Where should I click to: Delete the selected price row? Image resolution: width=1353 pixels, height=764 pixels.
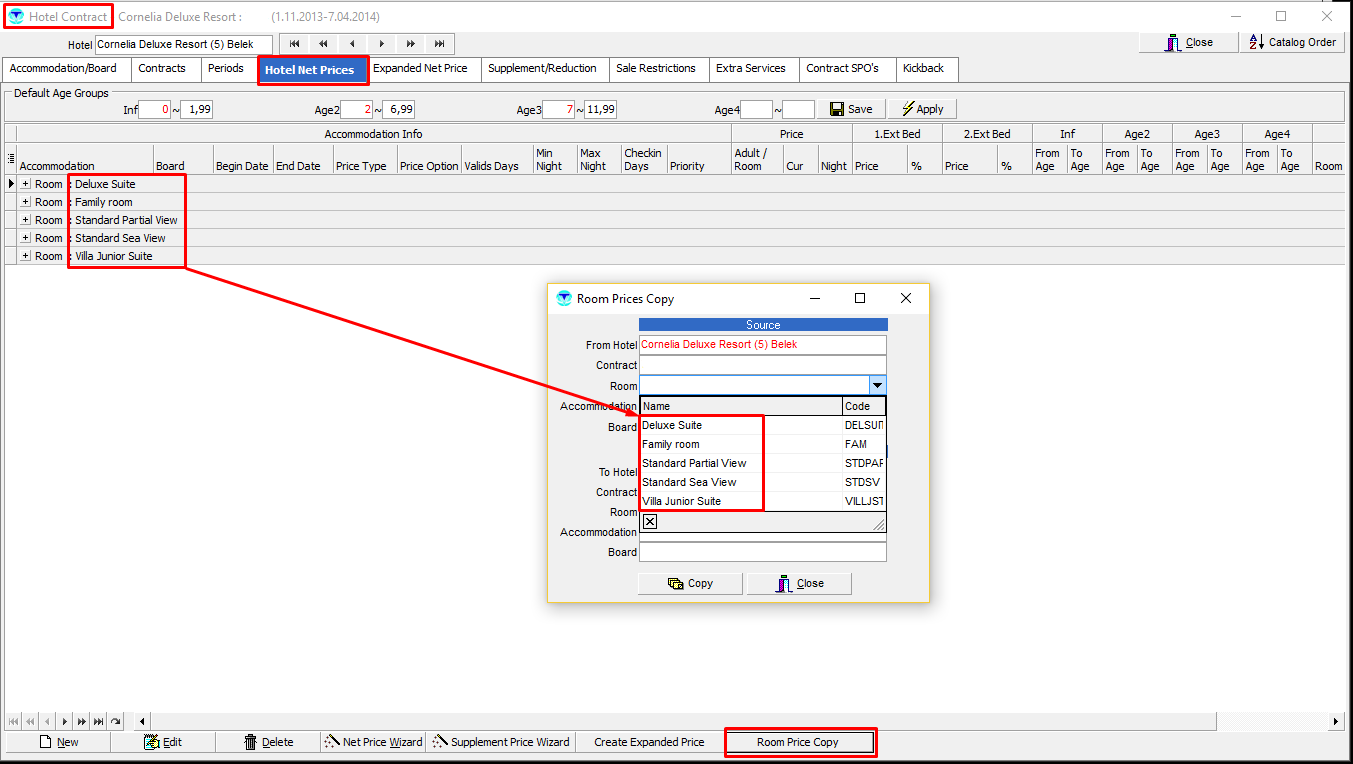(268, 742)
